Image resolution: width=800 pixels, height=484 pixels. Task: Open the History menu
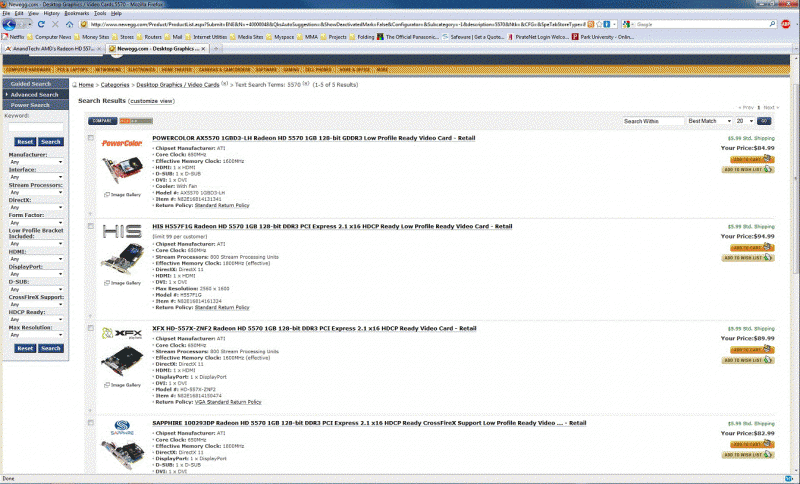[51, 13]
